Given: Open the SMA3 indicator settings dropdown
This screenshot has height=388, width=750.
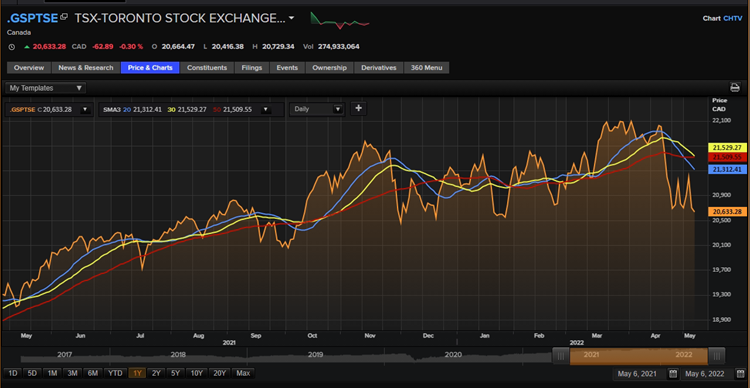Looking at the screenshot, I should [265, 110].
